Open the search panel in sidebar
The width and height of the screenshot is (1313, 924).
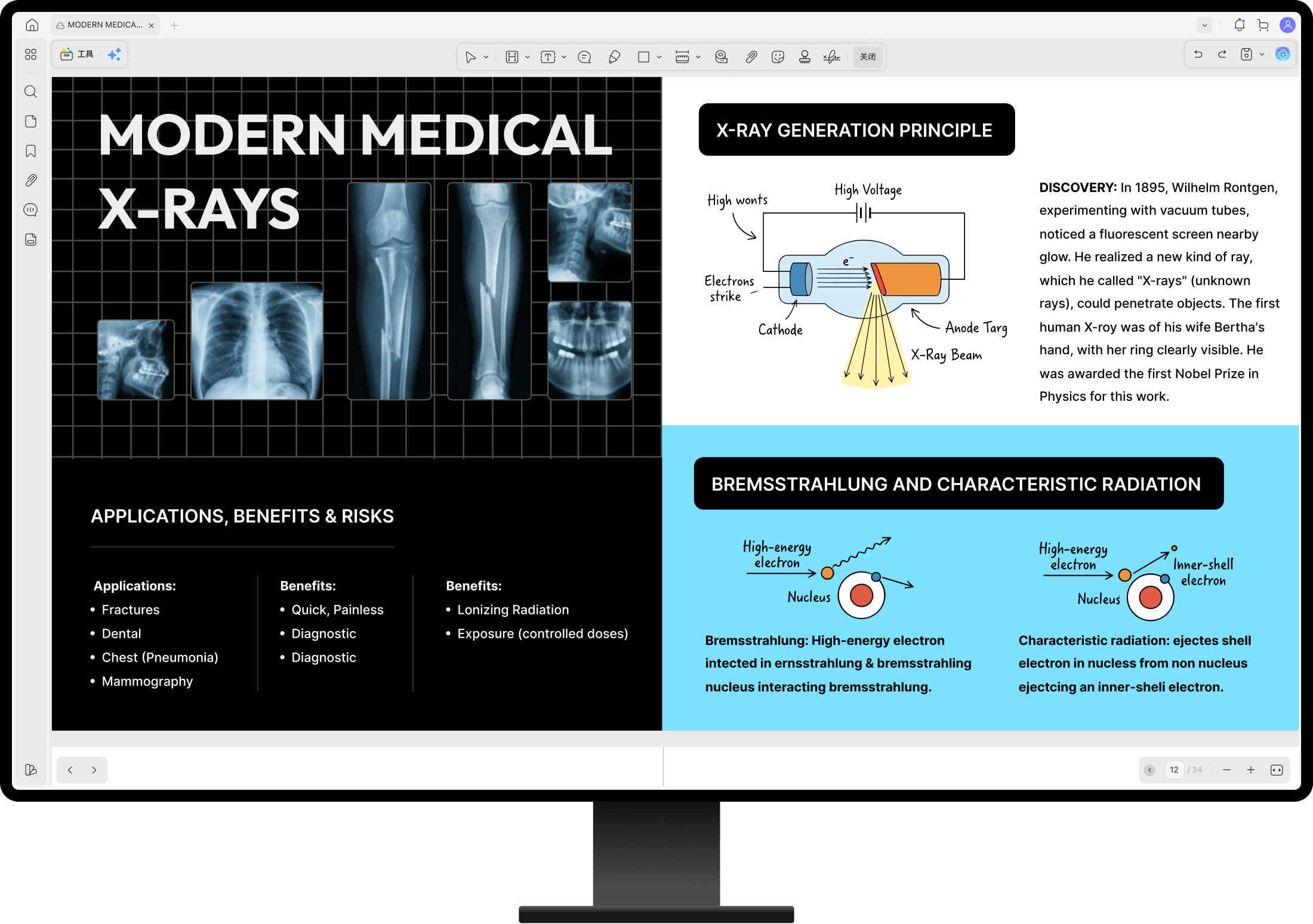31,91
